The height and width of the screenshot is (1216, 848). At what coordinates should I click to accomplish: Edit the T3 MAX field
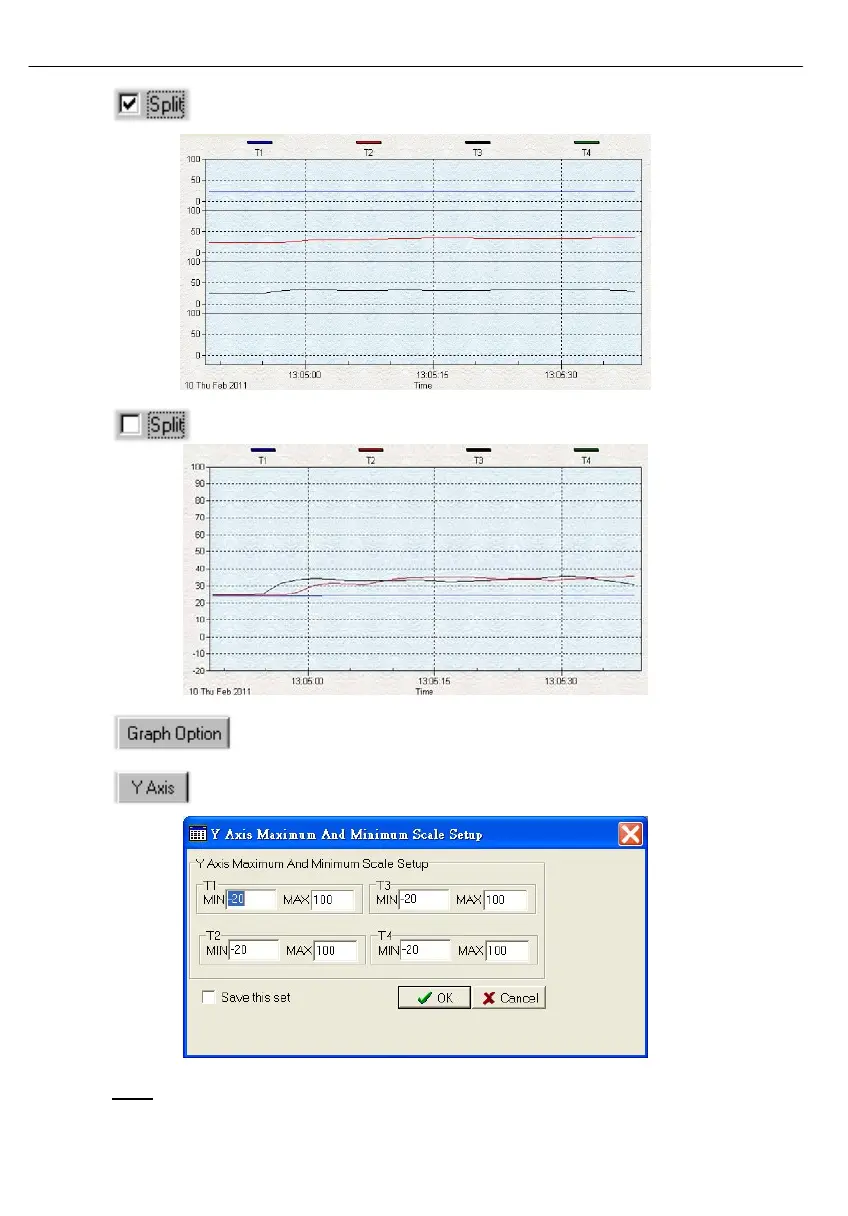coord(506,900)
